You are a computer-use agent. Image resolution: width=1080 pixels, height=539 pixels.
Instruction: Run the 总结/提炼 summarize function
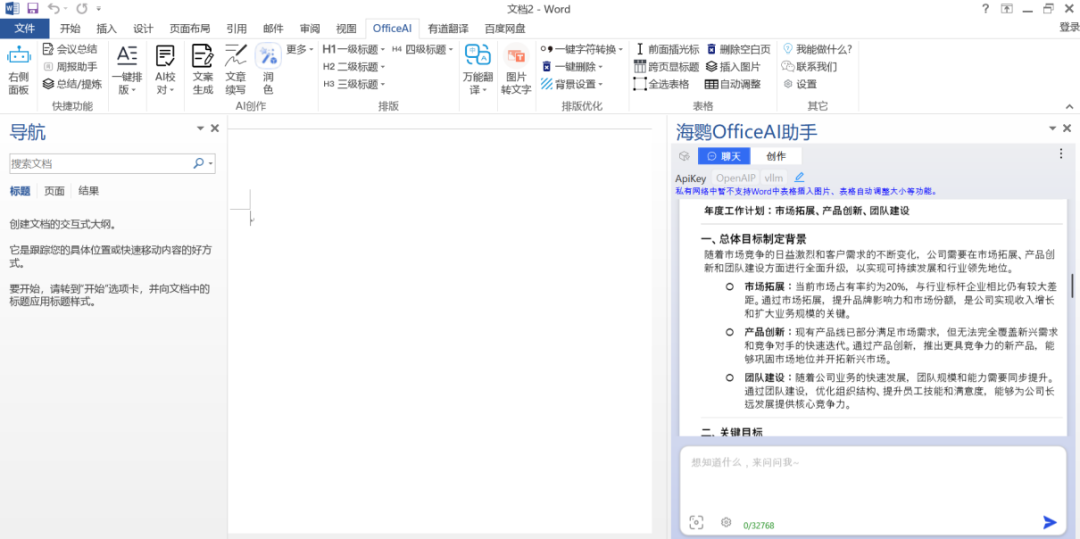pyautogui.click(x=72, y=84)
